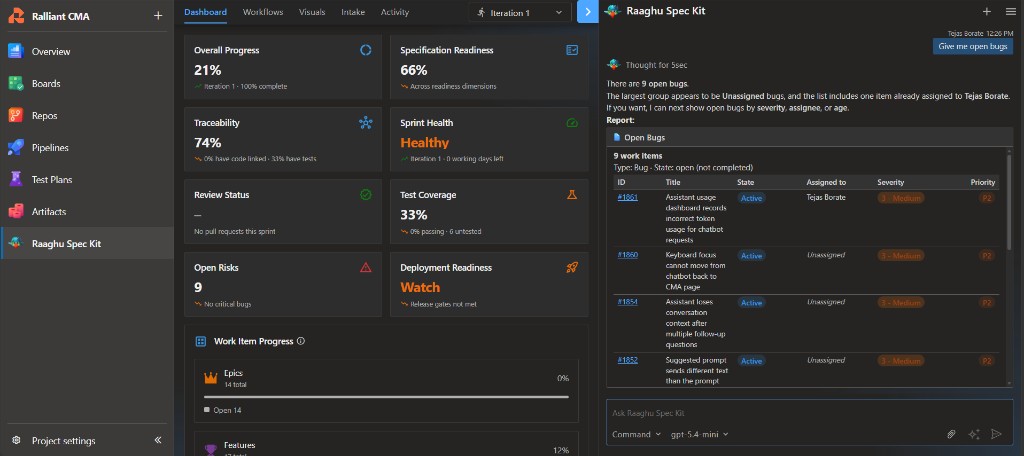
Task: Click the Work Item Progress info icon
Action: coord(301,341)
